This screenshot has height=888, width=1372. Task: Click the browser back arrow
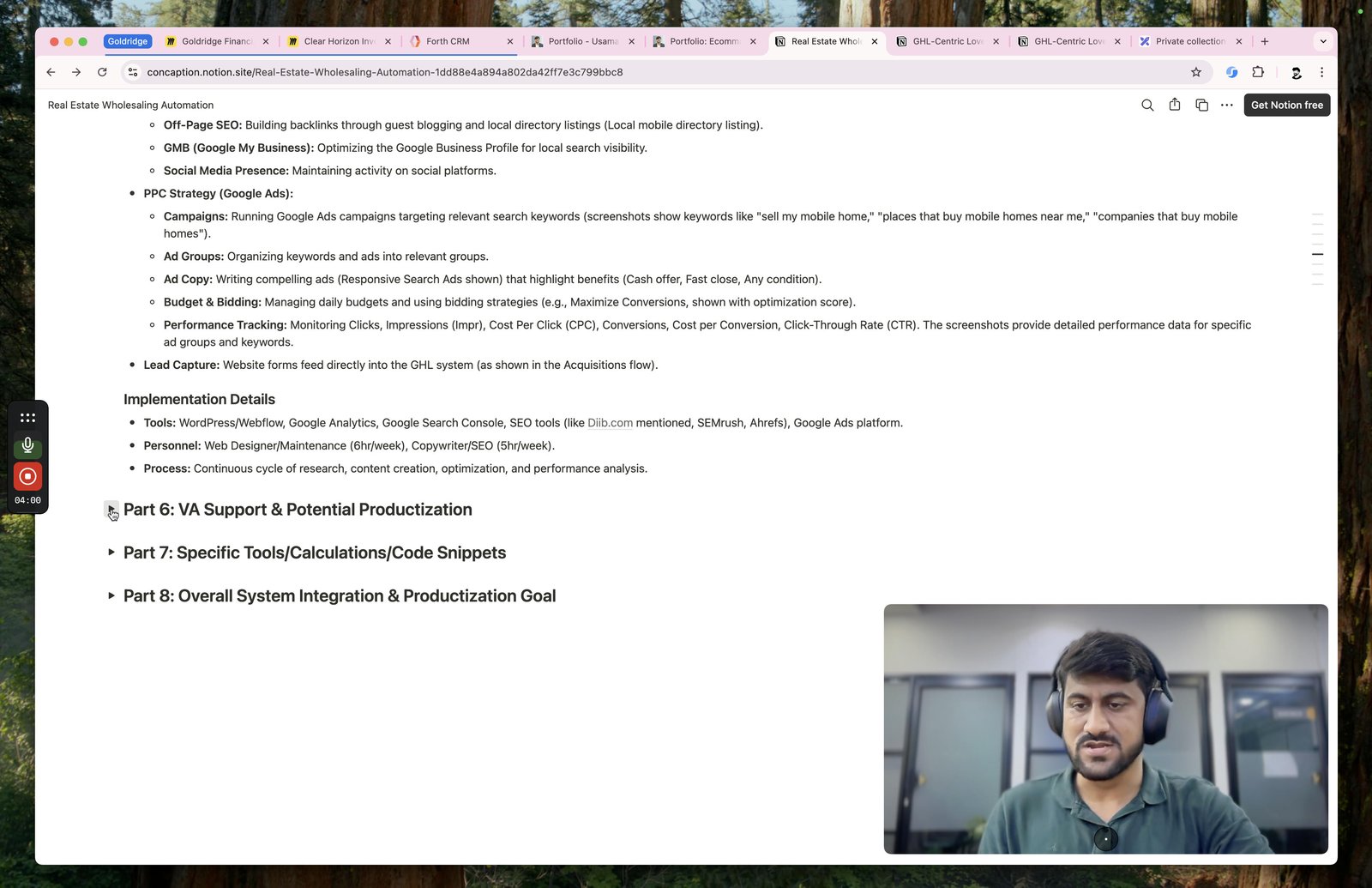click(51, 72)
